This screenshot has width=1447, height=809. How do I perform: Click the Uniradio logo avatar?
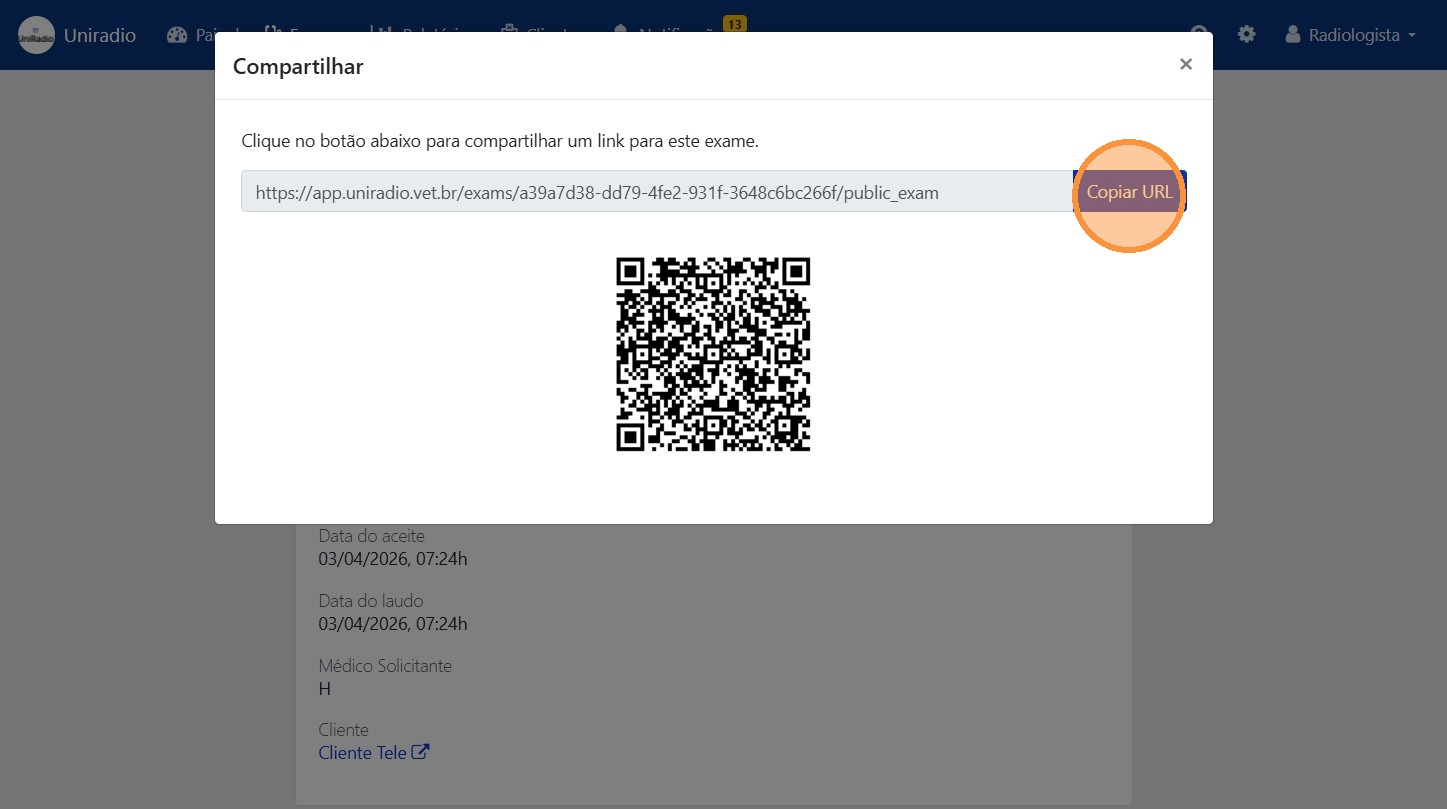[x=36, y=35]
